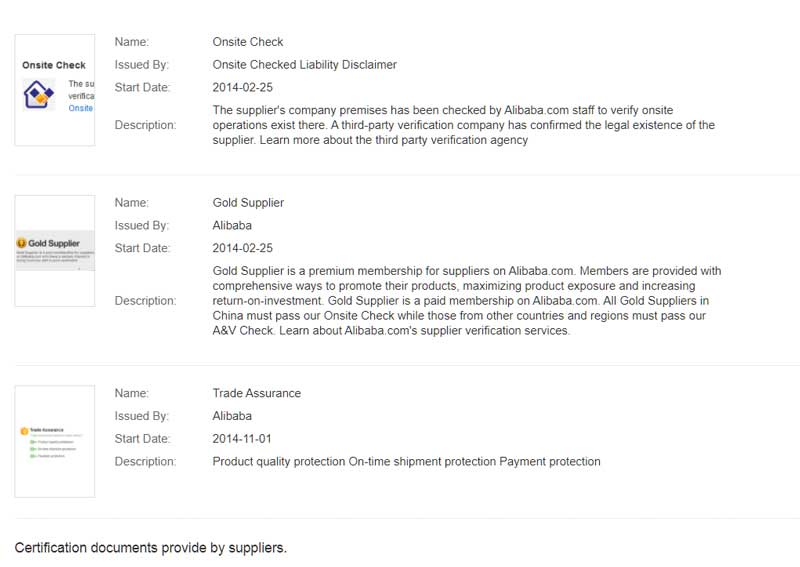Click 'Certification documents provide by suppliers' heading

tap(150, 548)
